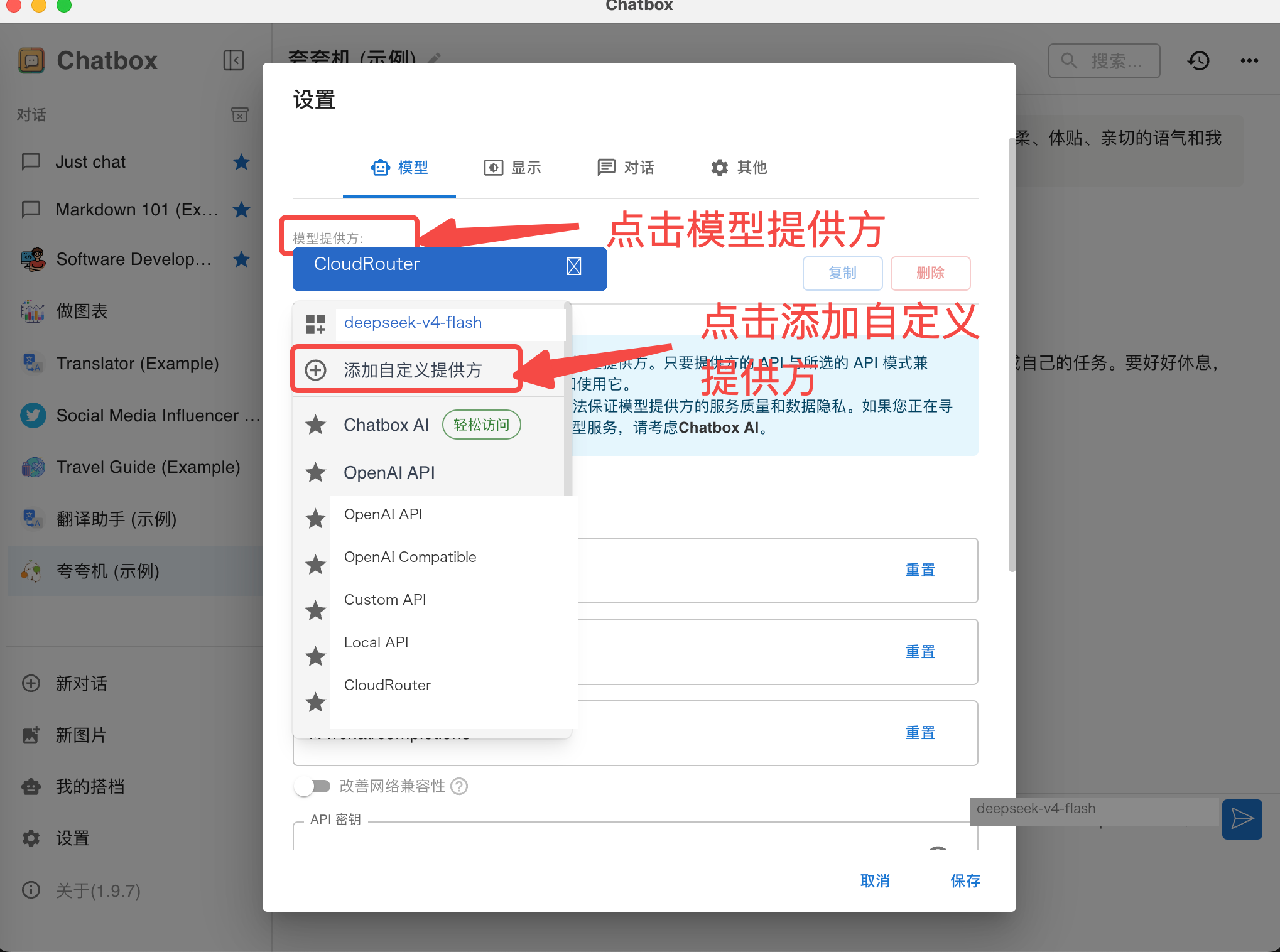Viewport: 1280px width, 952px height.
Task: Click the 我的搭档 sidebar entry
Action: pyautogui.click(x=135, y=786)
